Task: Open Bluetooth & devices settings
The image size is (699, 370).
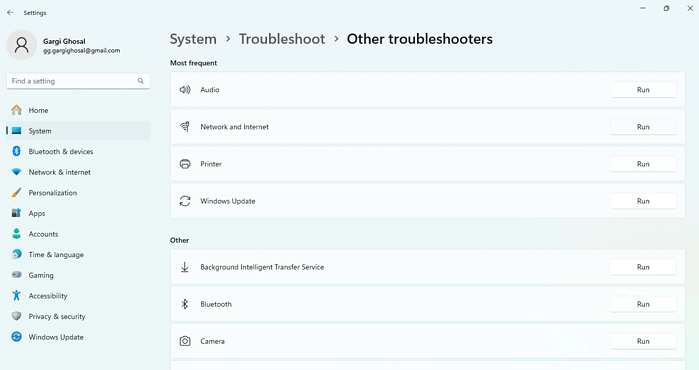Action: tap(78, 151)
